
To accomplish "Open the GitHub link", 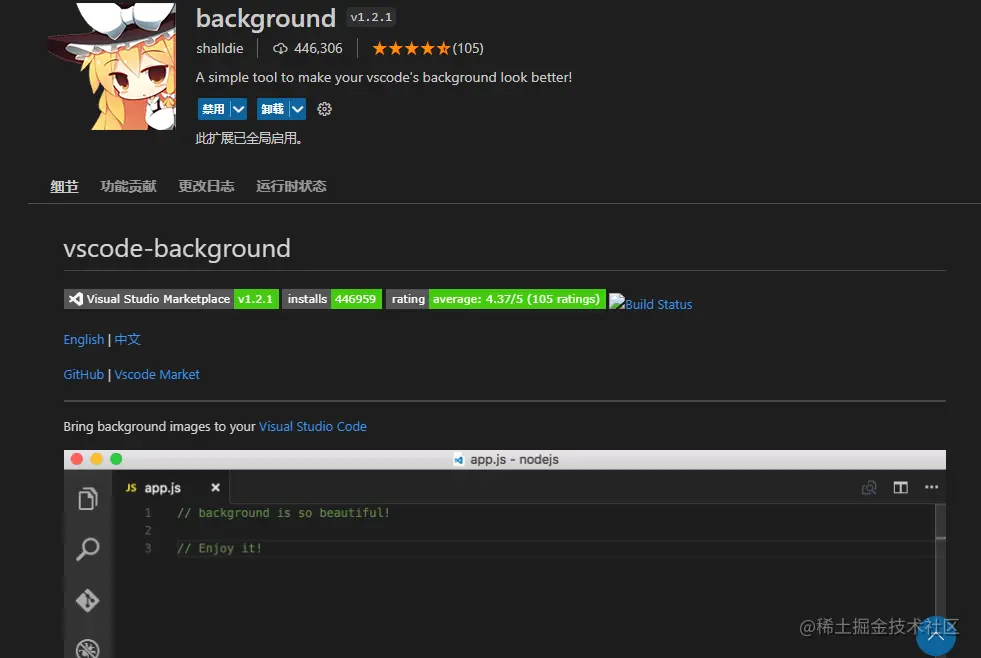I will (84, 375).
